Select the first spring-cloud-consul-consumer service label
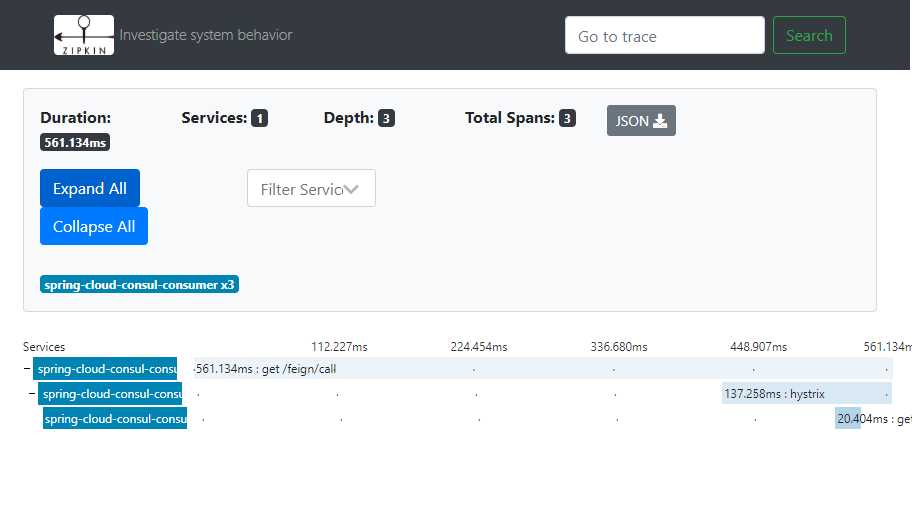The height and width of the screenshot is (532, 912). (105, 369)
